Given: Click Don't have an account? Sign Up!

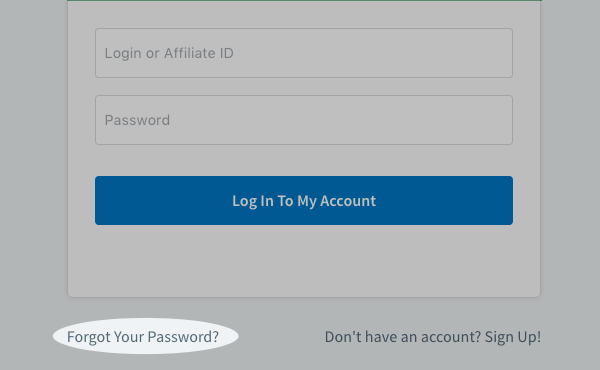Looking at the screenshot, I should tap(433, 337).
